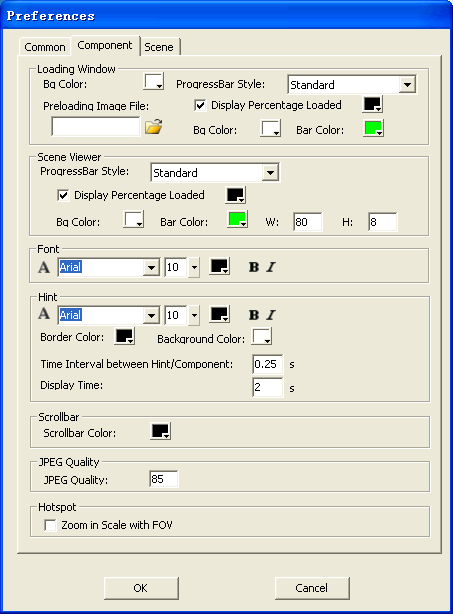Image resolution: width=453 pixels, height=614 pixels.
Task: Toggle Italic in the Hint section
Action: (271, 315)
